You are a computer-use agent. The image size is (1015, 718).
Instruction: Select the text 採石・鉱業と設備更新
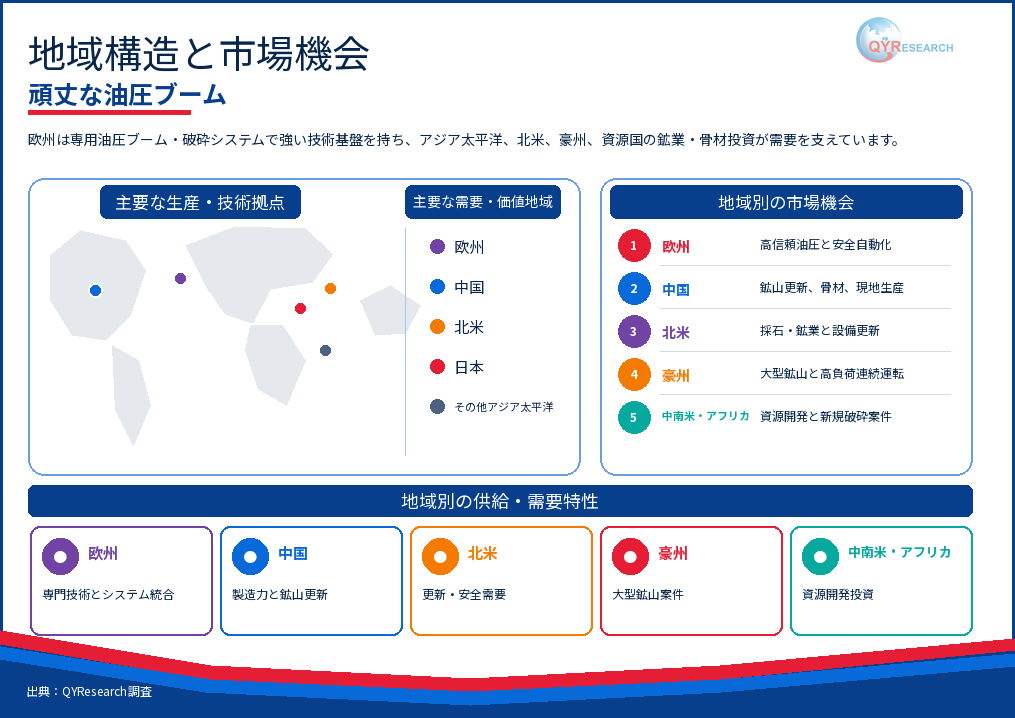click(x=820, y=330)
